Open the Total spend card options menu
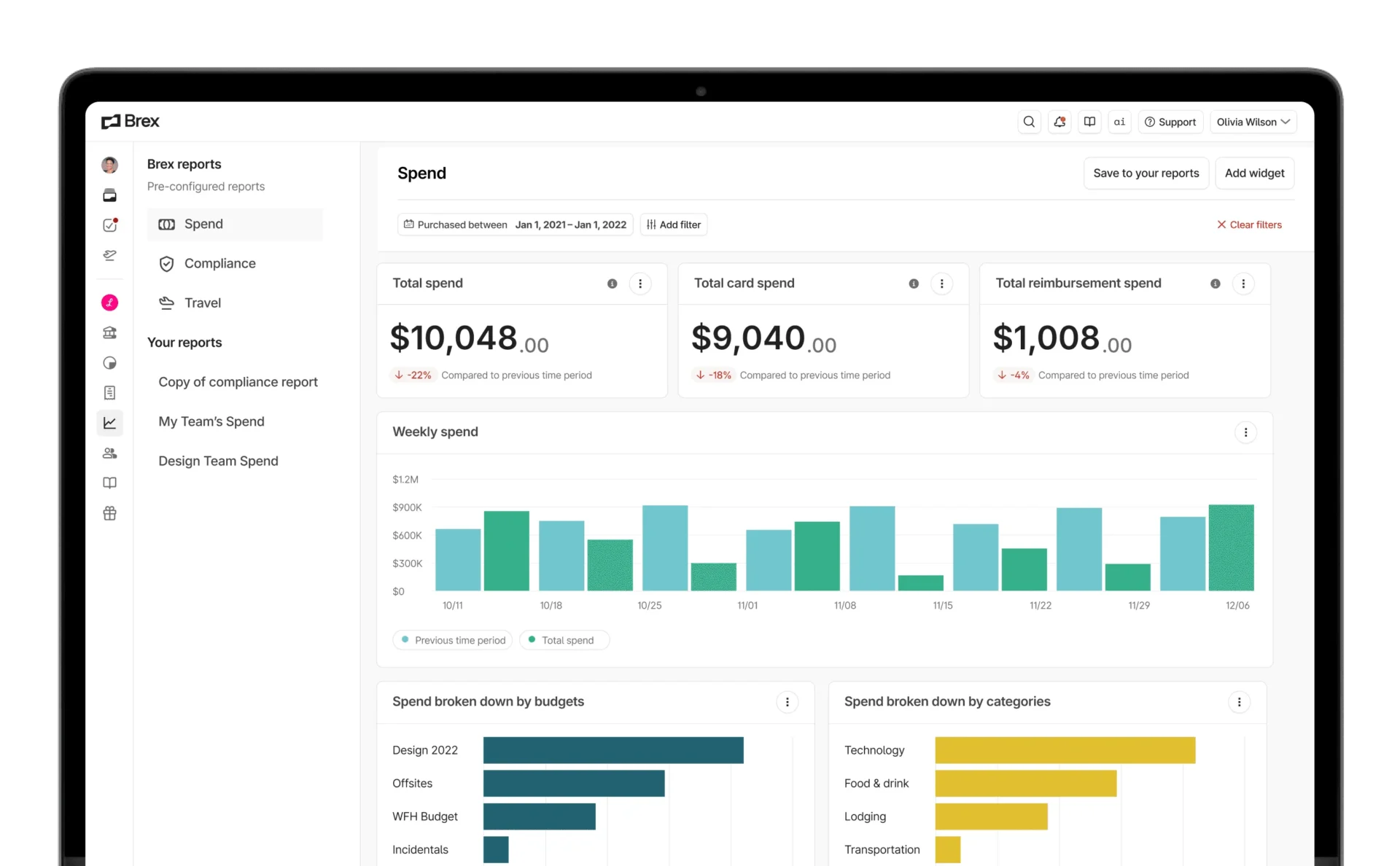This screenshot has height=866, width=1400. [640, 284]
